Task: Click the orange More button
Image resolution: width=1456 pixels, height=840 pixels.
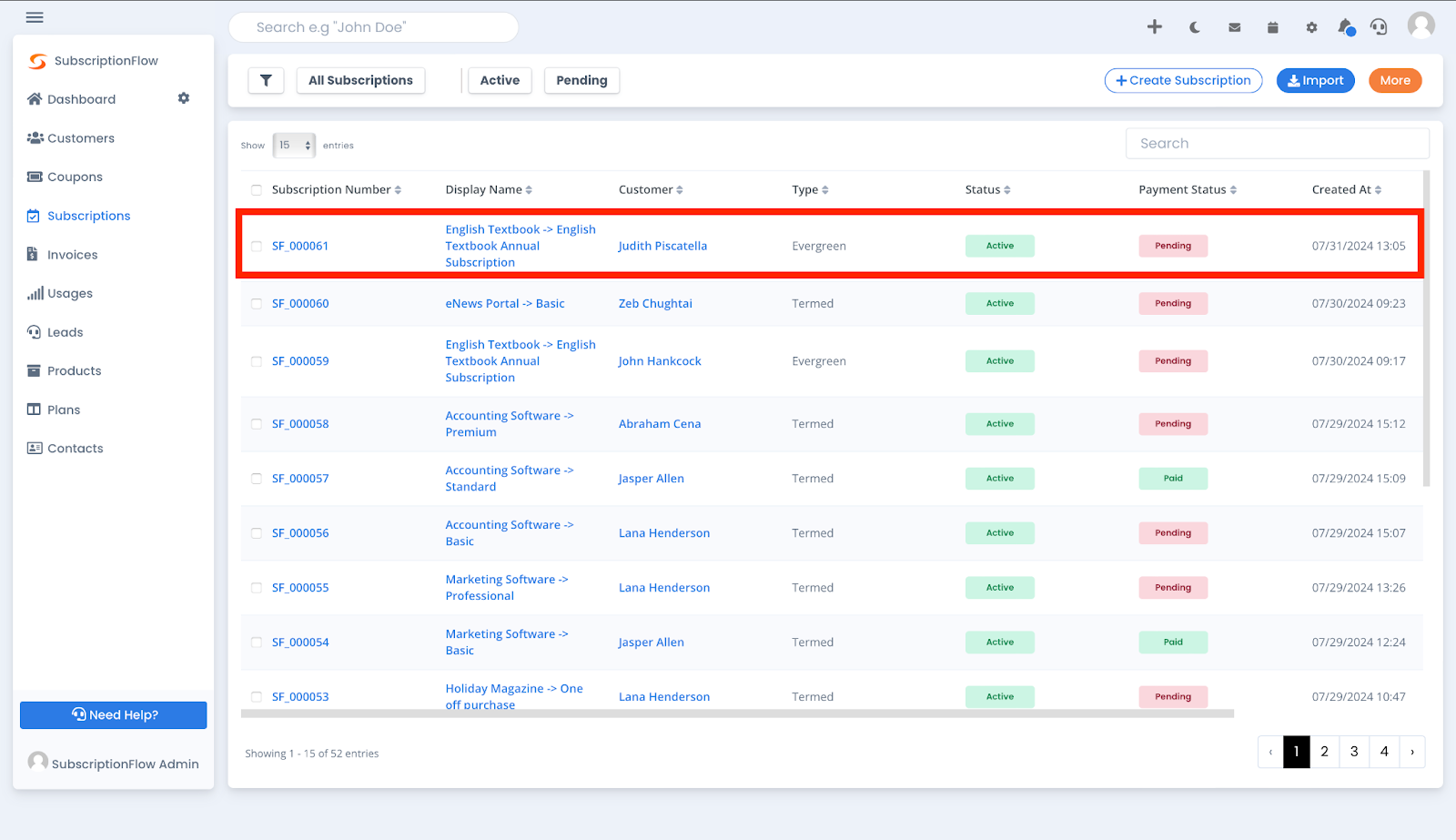Action: (x=1395, y=80)
